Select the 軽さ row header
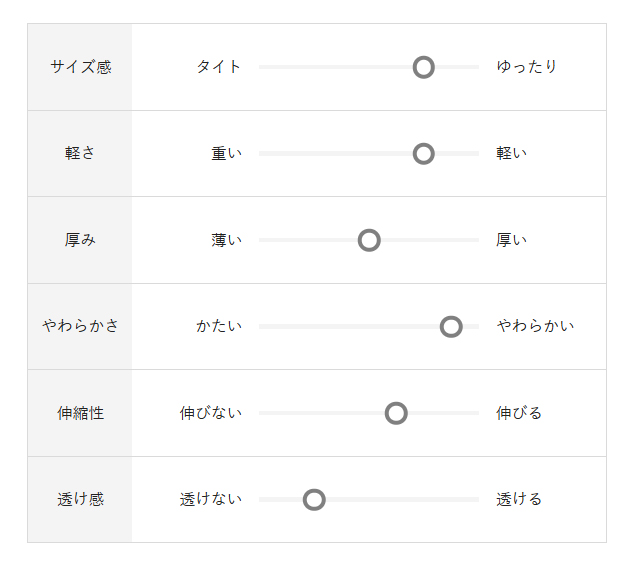Screen dimensions: 631x567 [80, 154]
